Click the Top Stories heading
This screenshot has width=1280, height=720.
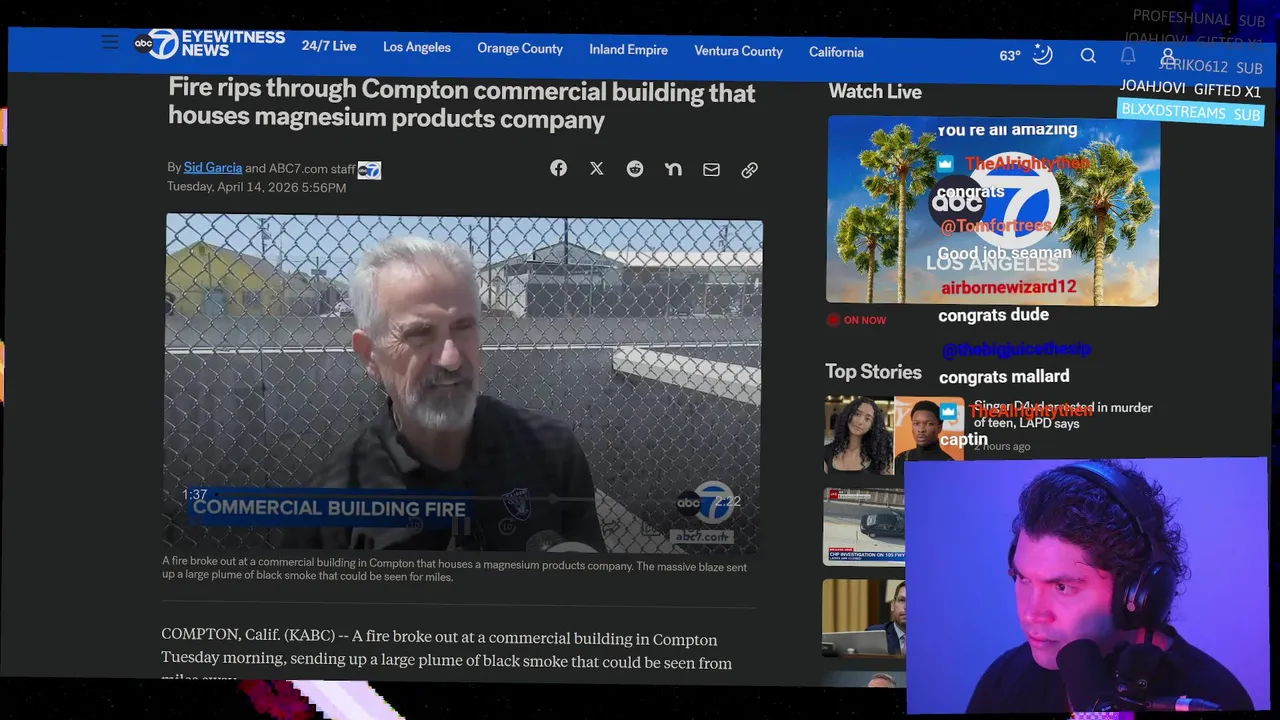[x=873, y=372]
